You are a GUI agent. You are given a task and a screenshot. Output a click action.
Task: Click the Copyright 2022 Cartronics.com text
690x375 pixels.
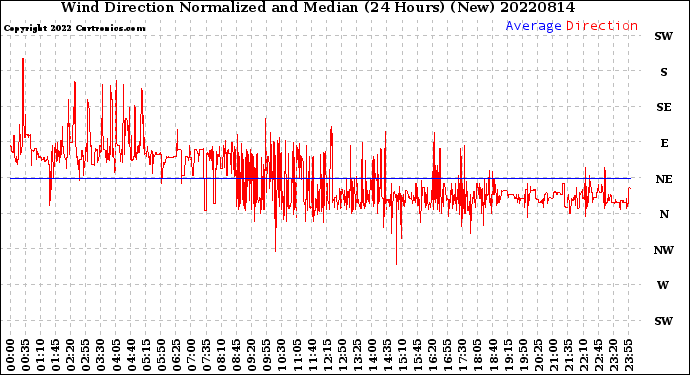point(74,28)
